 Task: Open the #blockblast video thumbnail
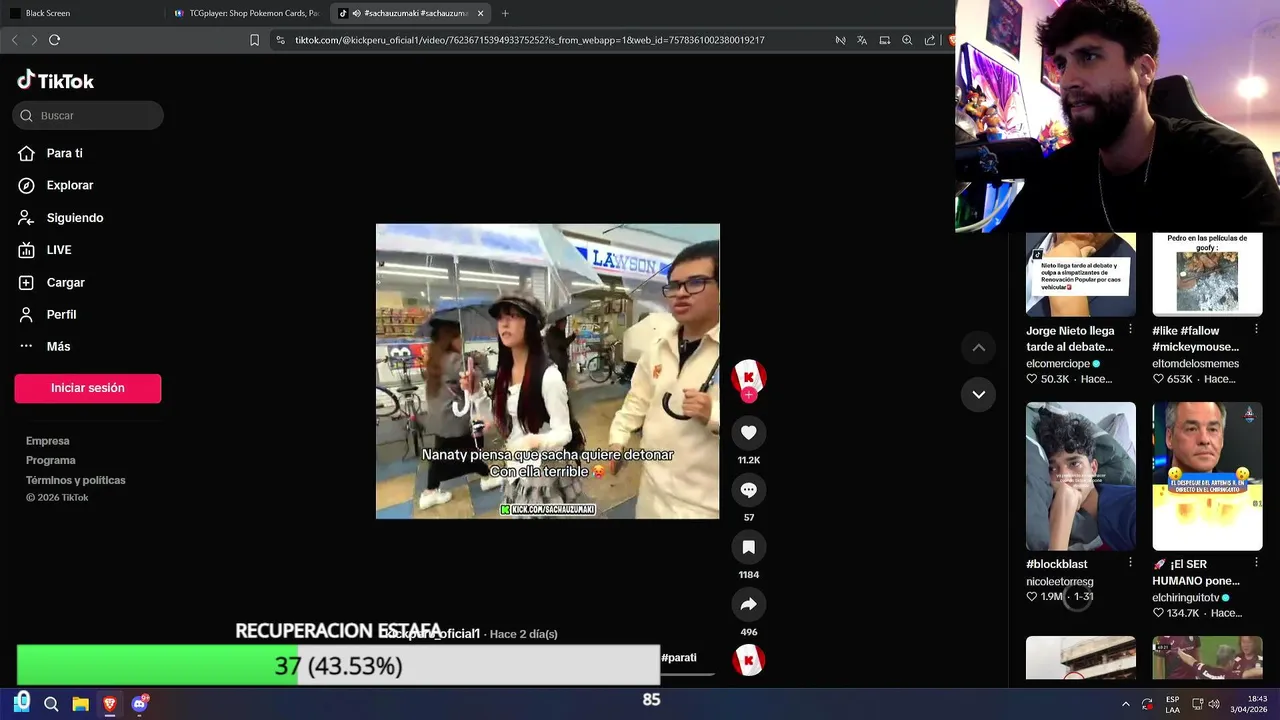pos(1081,476)
